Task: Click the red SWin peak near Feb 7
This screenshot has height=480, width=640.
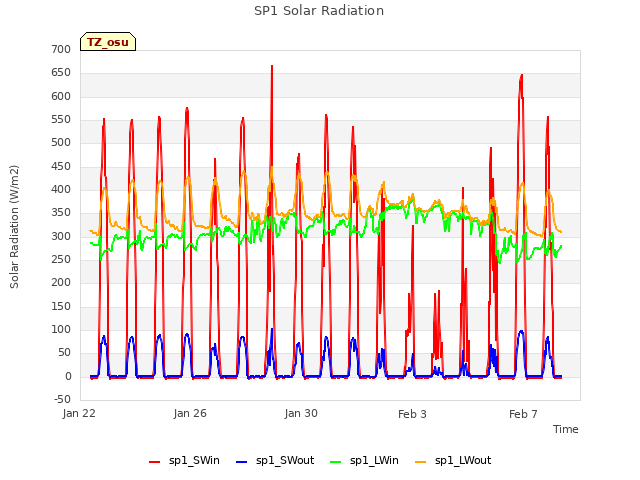Action: [521, 76]
